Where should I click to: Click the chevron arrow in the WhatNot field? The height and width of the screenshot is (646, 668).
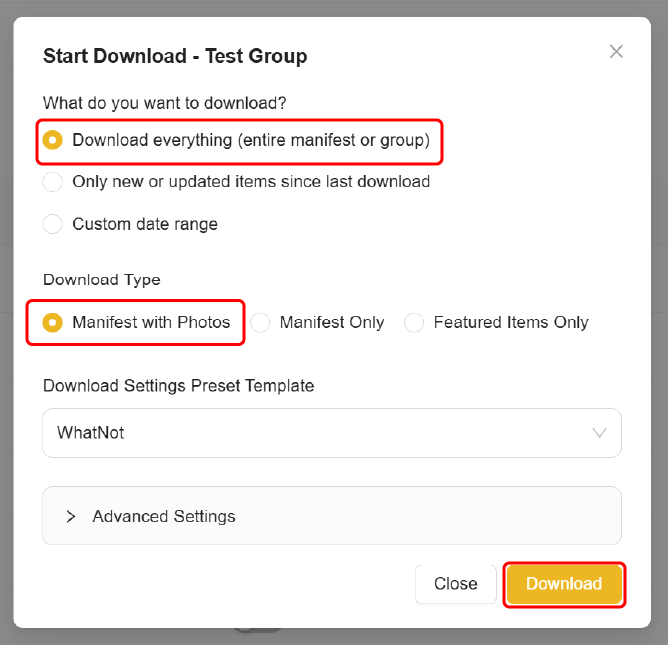click(x=599, y=433)
